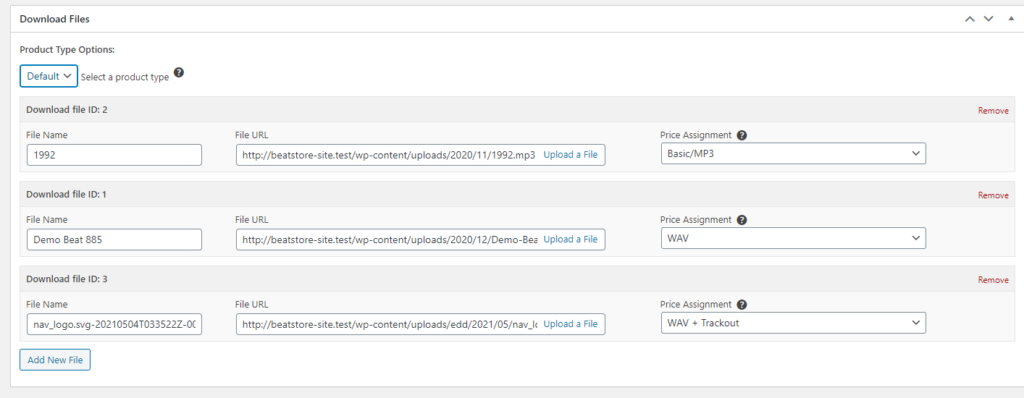Click the File Name field containing Demo Beat 885
The image size is (1024, 398).
[114, 239]
